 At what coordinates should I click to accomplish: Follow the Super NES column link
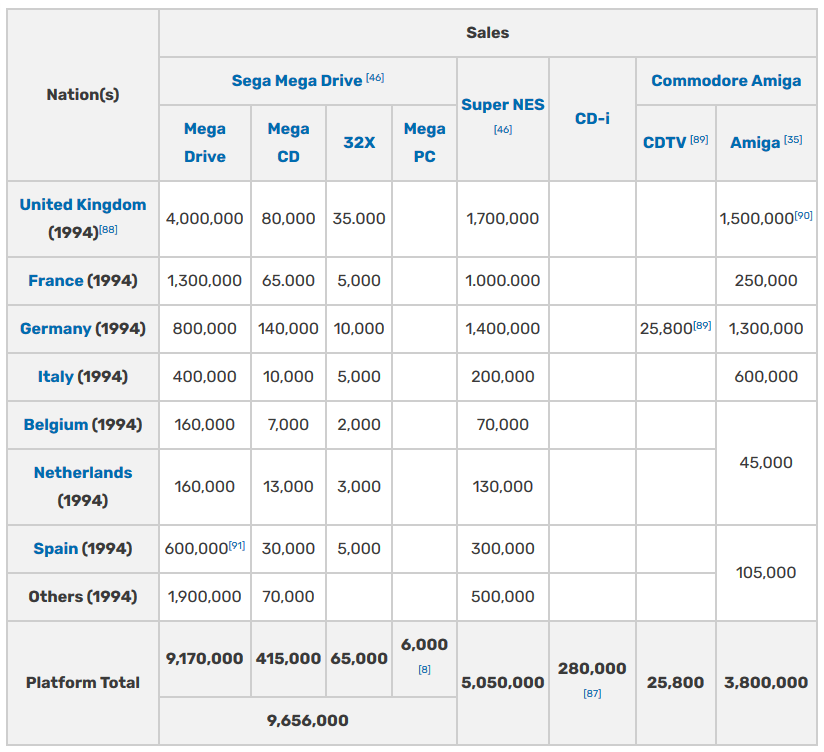tap(503, 105)
